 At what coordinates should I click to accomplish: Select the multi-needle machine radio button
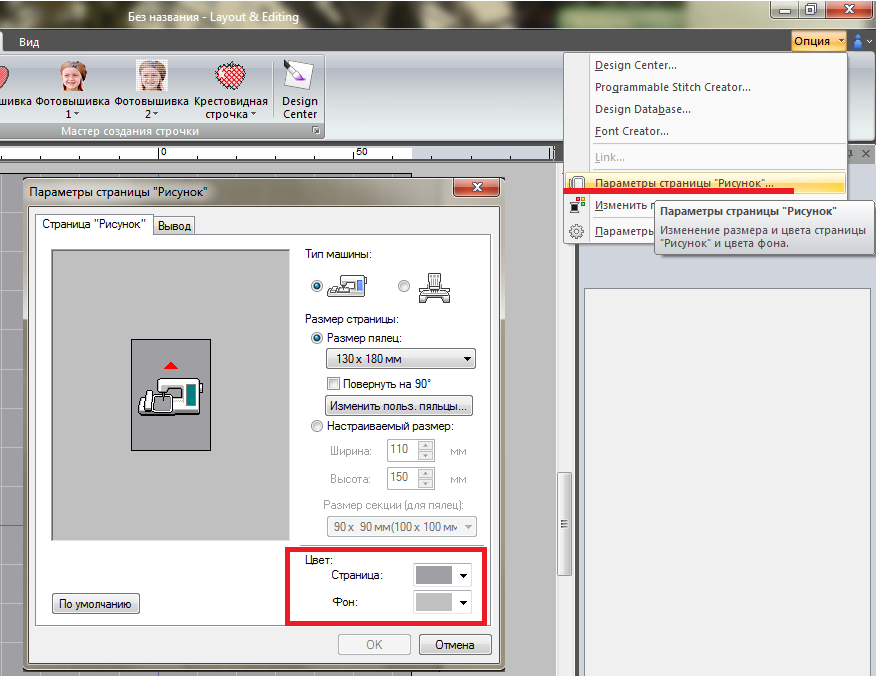403,286
